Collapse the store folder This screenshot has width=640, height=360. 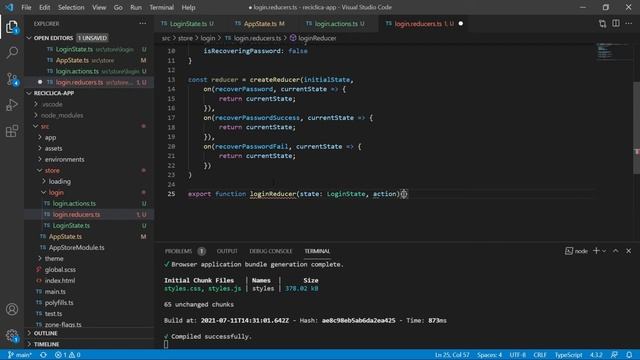tap(52, 171)
